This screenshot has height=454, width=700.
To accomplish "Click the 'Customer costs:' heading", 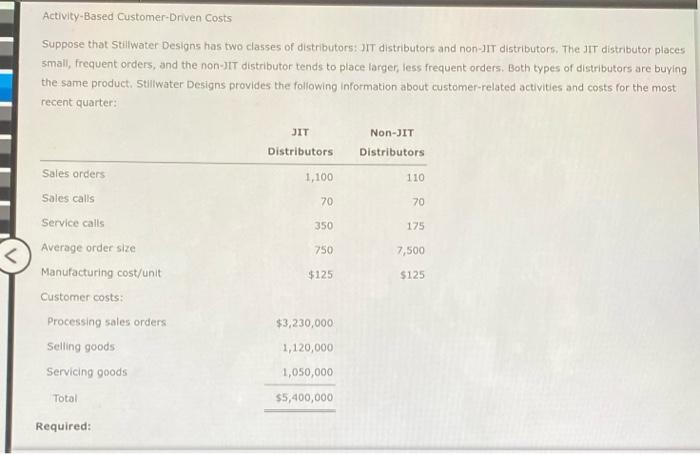I will pyautogui.click(x=82, y=297).
